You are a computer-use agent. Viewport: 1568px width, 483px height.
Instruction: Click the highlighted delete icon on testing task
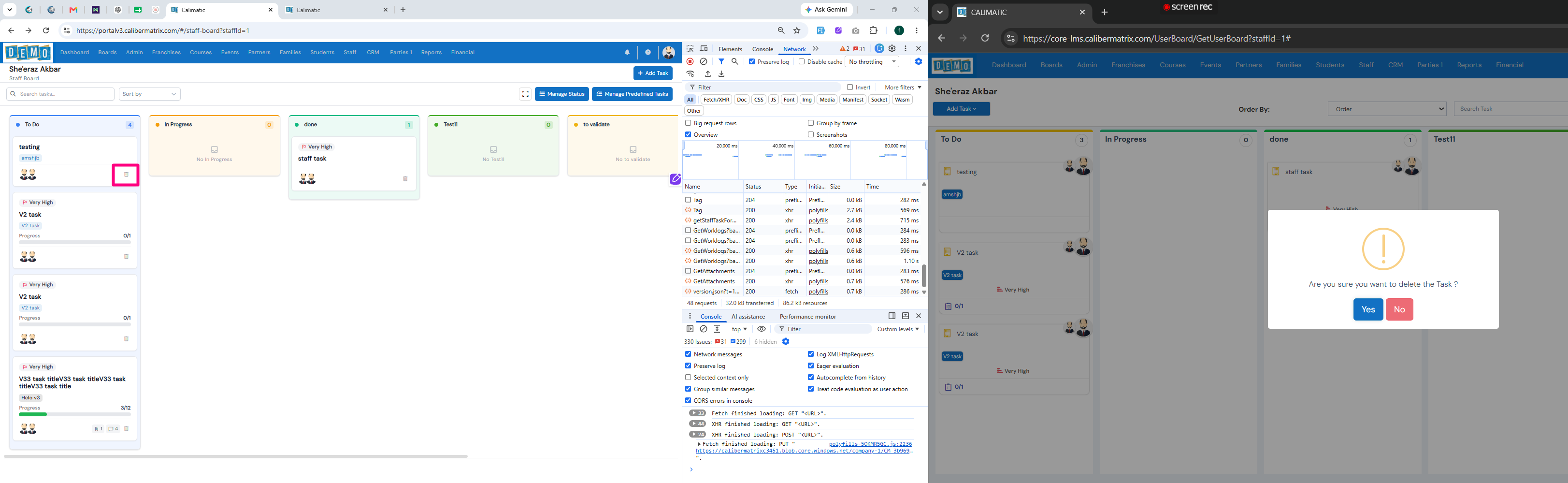tap(126, 175)
